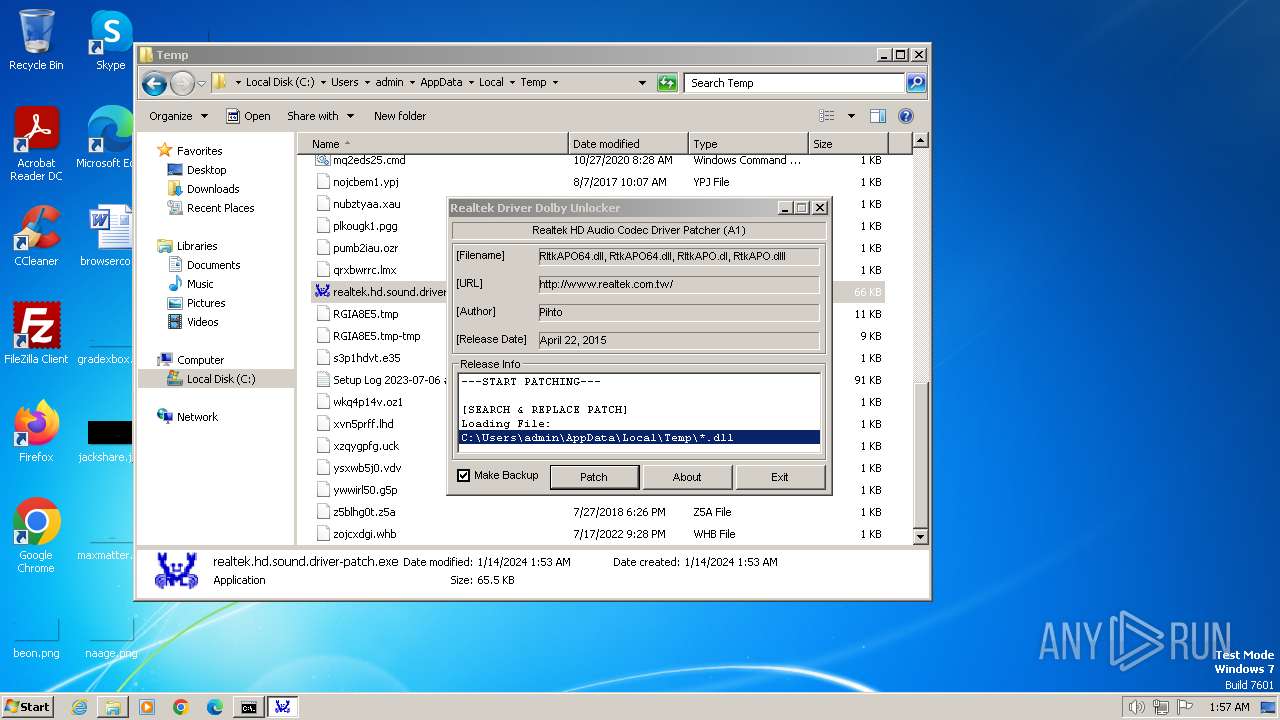Open Documents library in navigation pane
The image size is (1280, 720).
(x=213, y=265)
